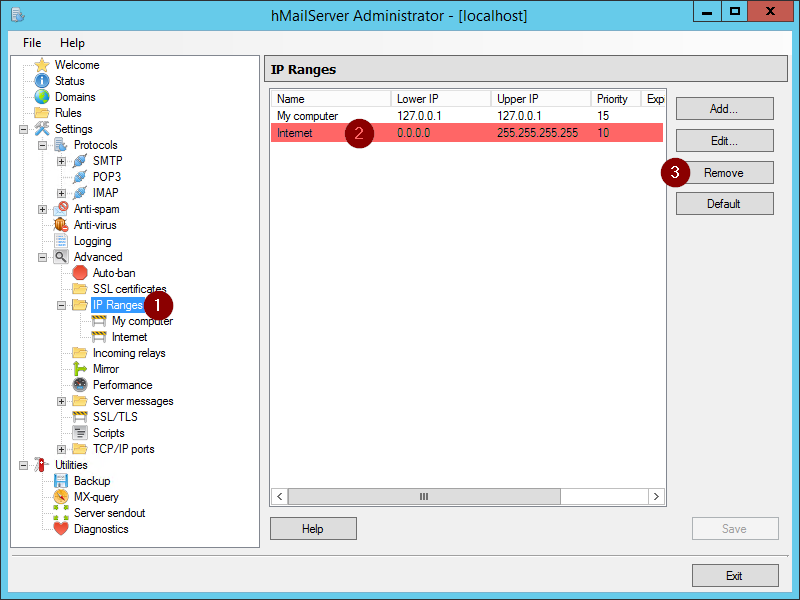Sort list by Lower IP column
Viewport: 800px width, 600px height.
[x=441, y=98]
